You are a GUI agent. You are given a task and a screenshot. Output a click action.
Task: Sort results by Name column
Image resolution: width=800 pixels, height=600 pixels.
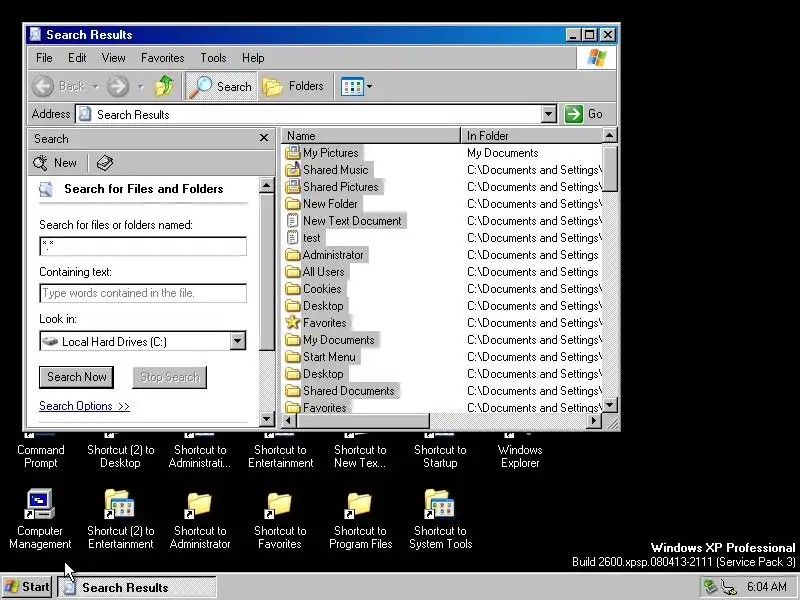pos(371,136)
